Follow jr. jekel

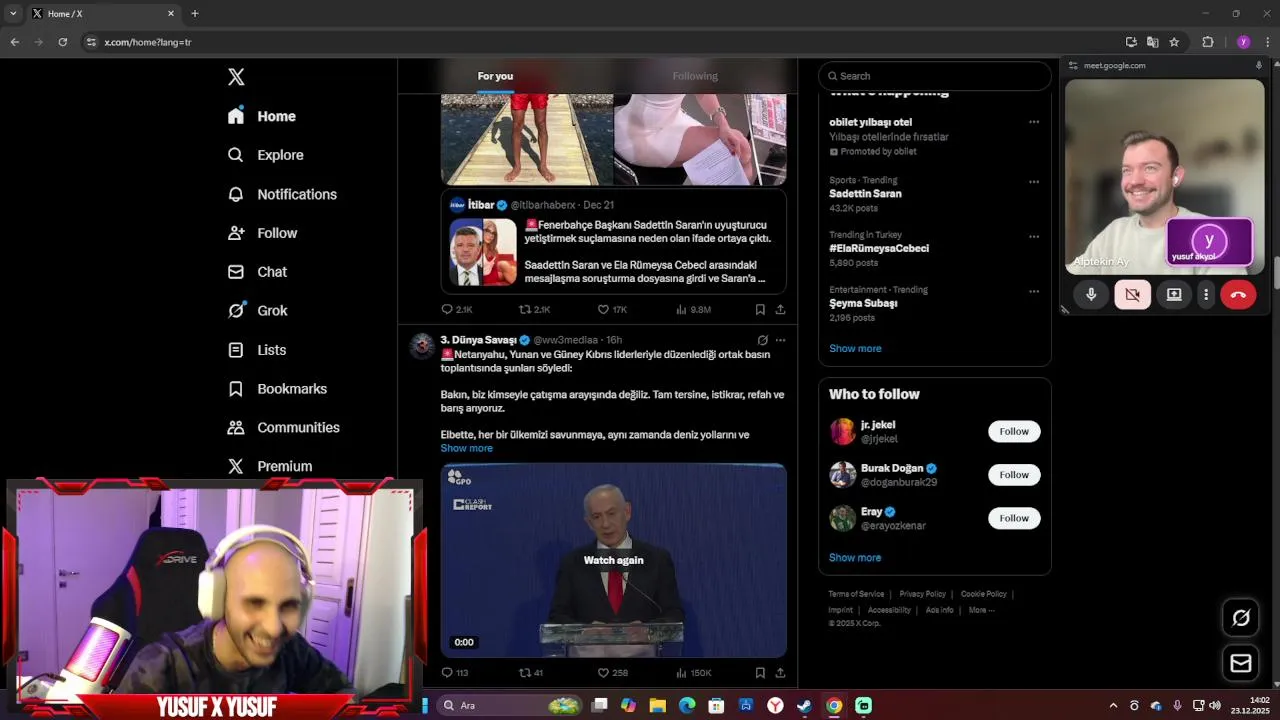(1014, 431)
